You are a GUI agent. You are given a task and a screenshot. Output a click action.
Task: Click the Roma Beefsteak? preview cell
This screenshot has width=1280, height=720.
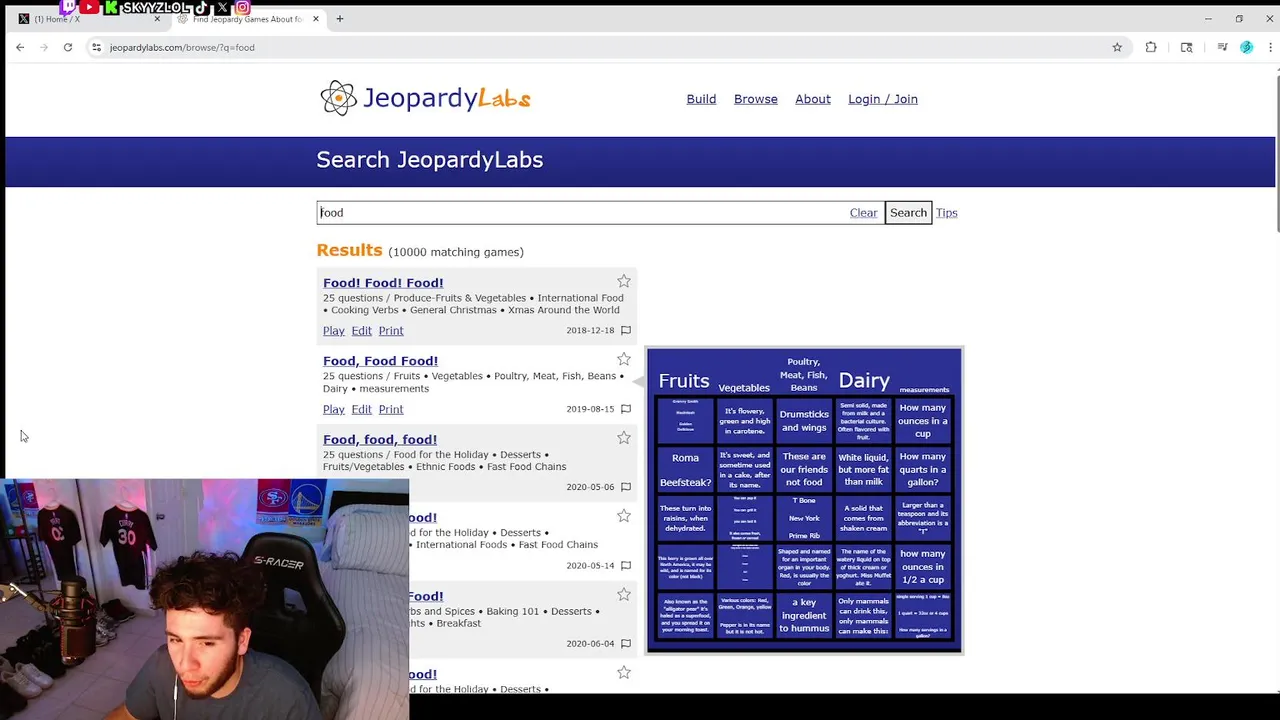[x=685, y=470]
